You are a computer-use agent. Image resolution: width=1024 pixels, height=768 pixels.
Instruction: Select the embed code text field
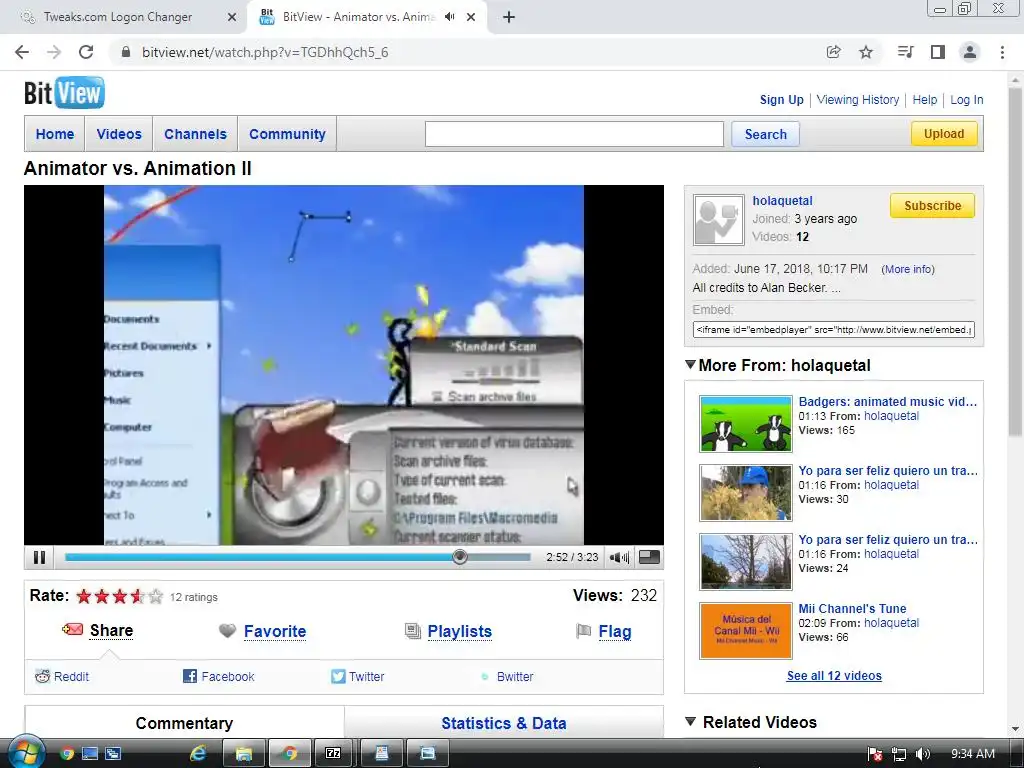point(833,330)
